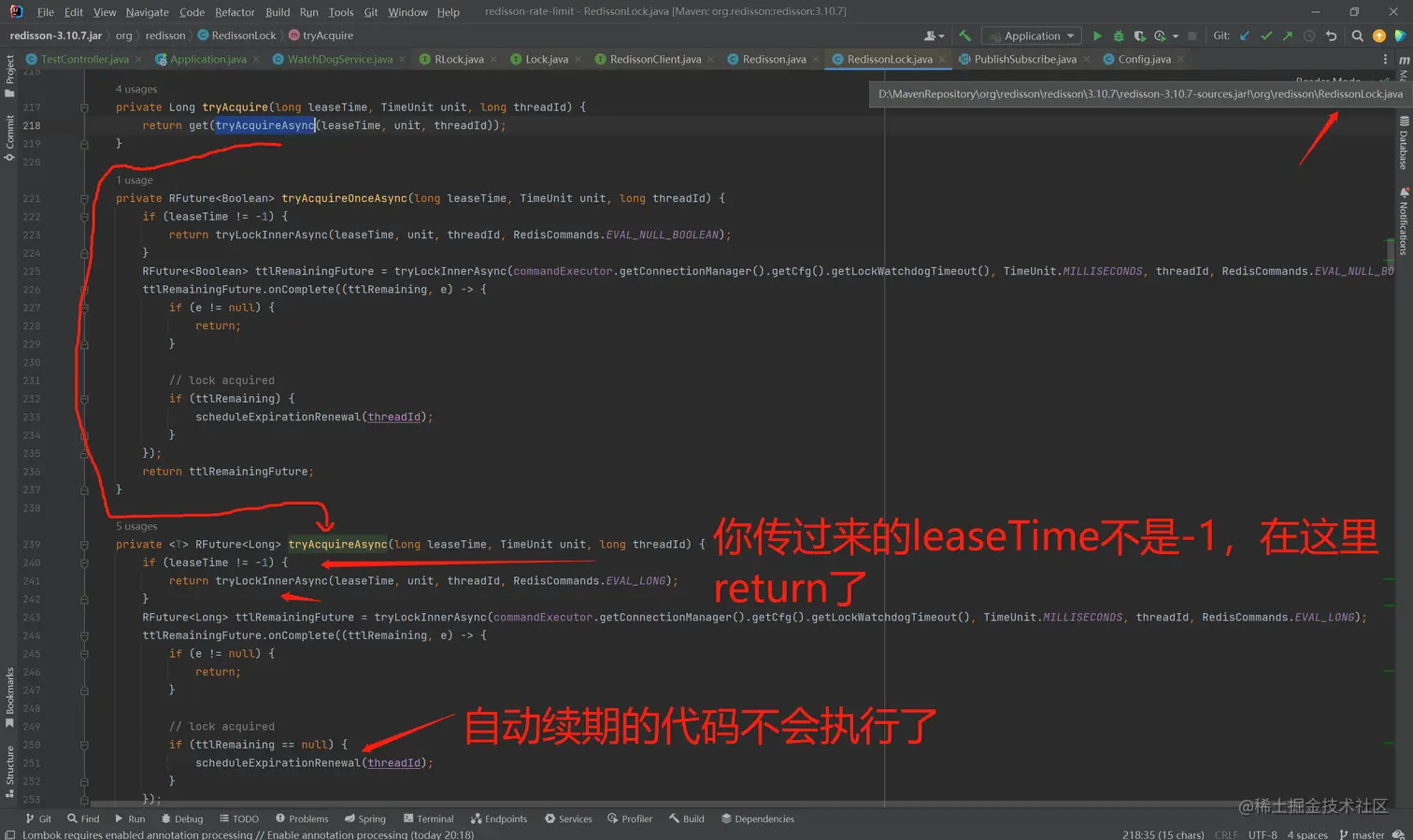Screen dimensions: 1413x840
Task: Open the Application run configuration dropdown
Action: (1032, 36)
